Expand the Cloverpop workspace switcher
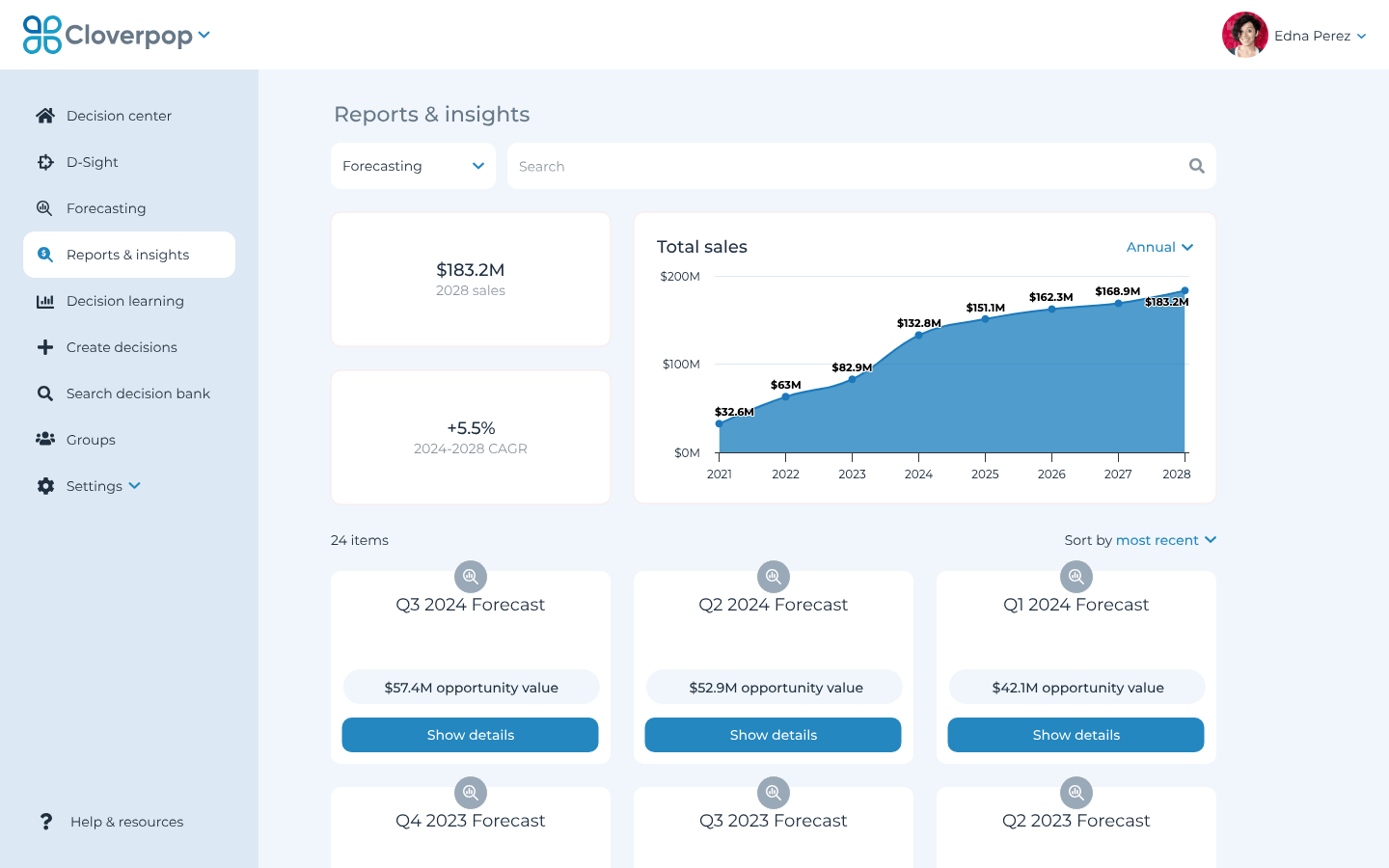The height and width of the screenshot is (868, 1389). pos(204,34)
